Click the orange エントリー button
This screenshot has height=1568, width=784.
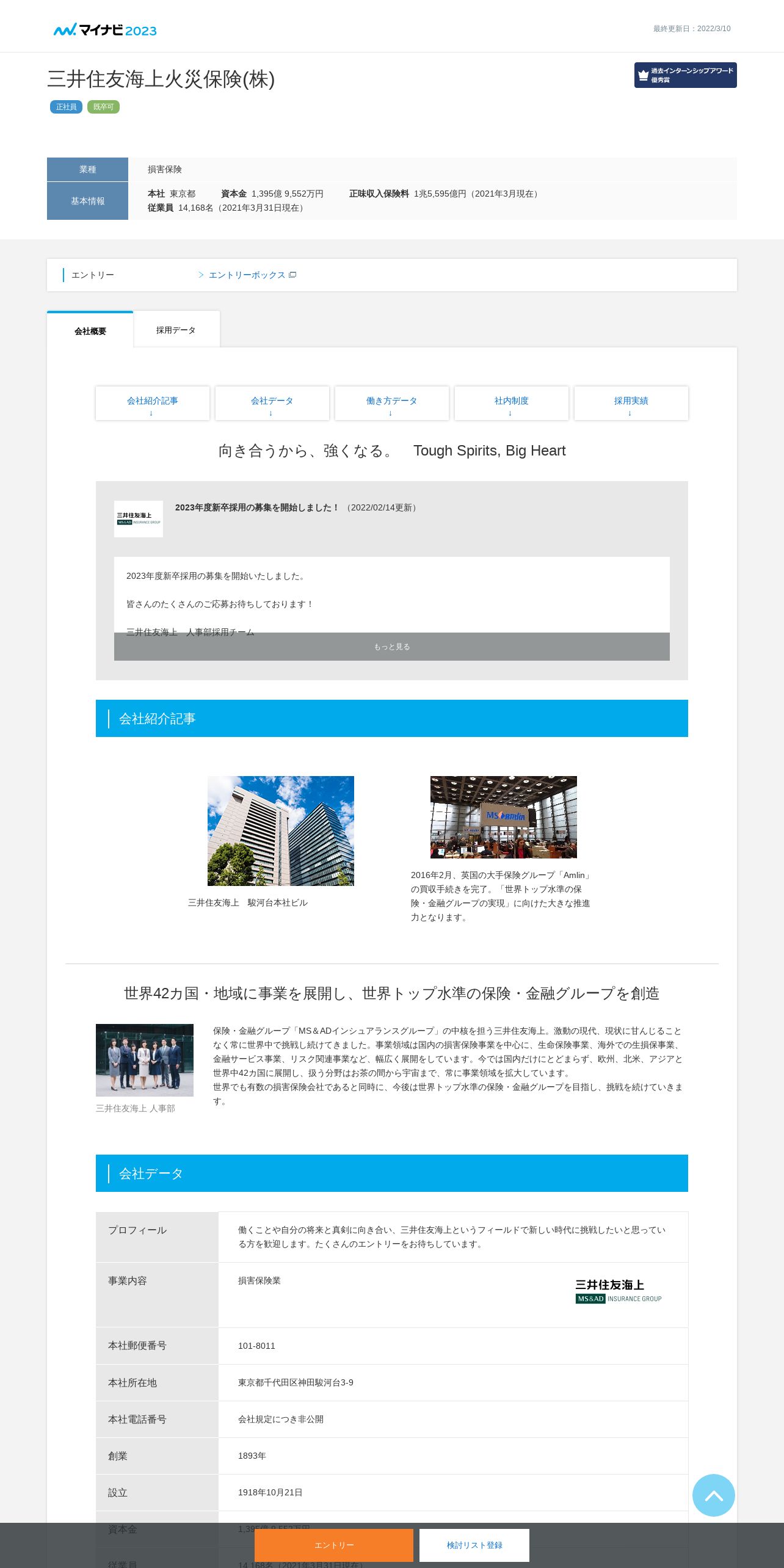[x=334, y=1545]
